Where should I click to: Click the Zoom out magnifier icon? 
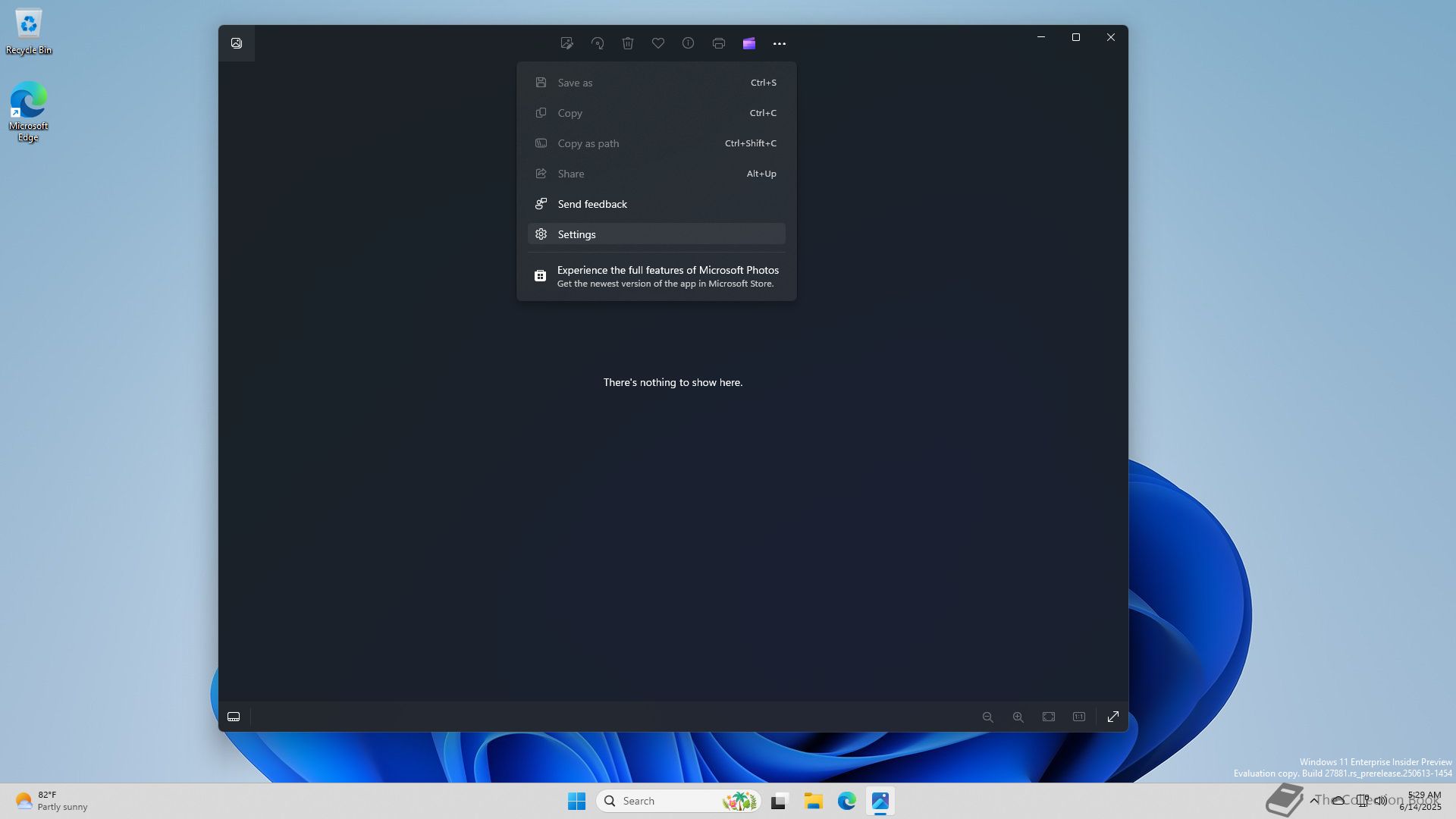987,717
